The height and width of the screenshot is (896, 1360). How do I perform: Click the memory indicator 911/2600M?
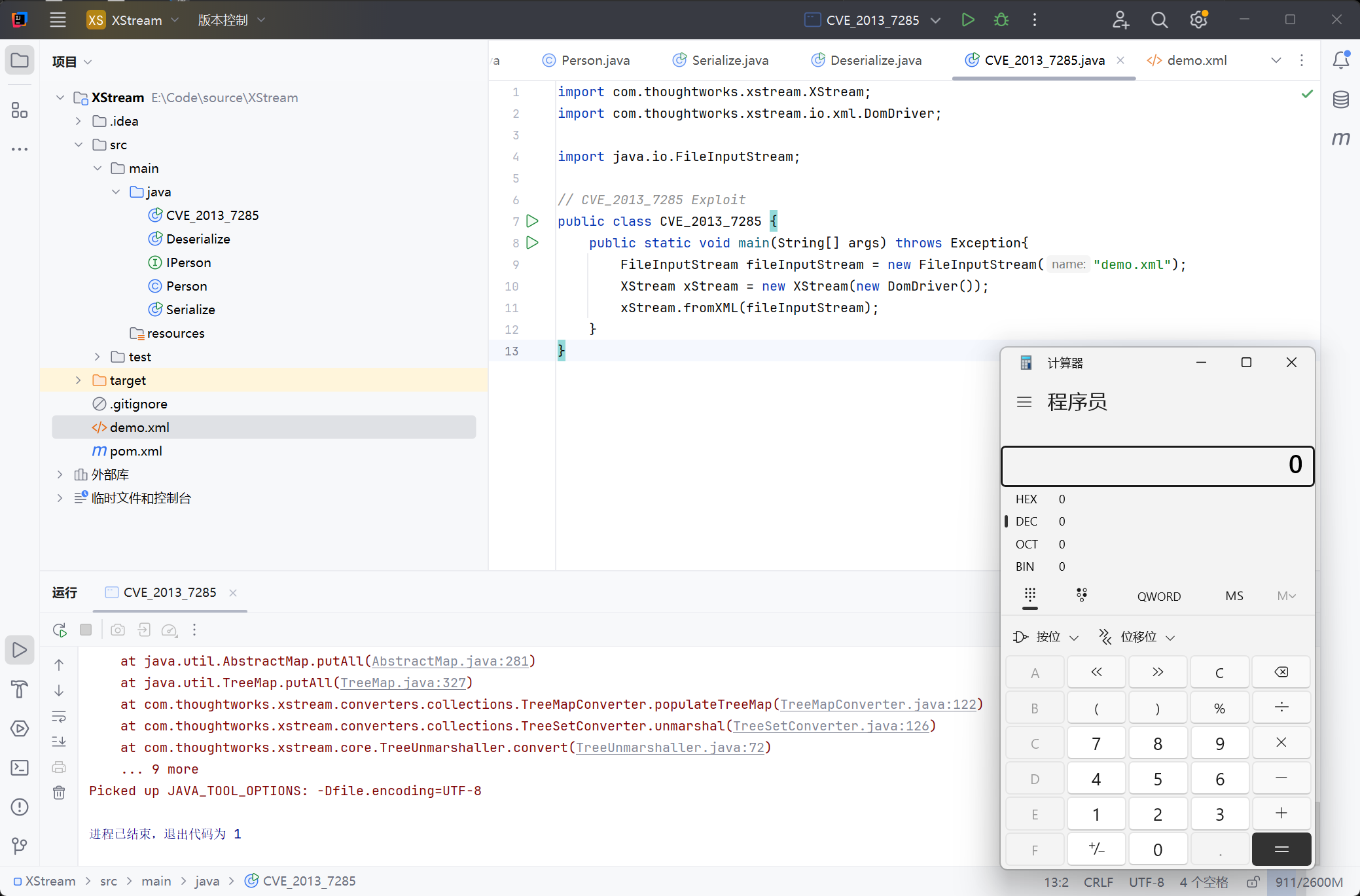click(x=1309, y=882)
